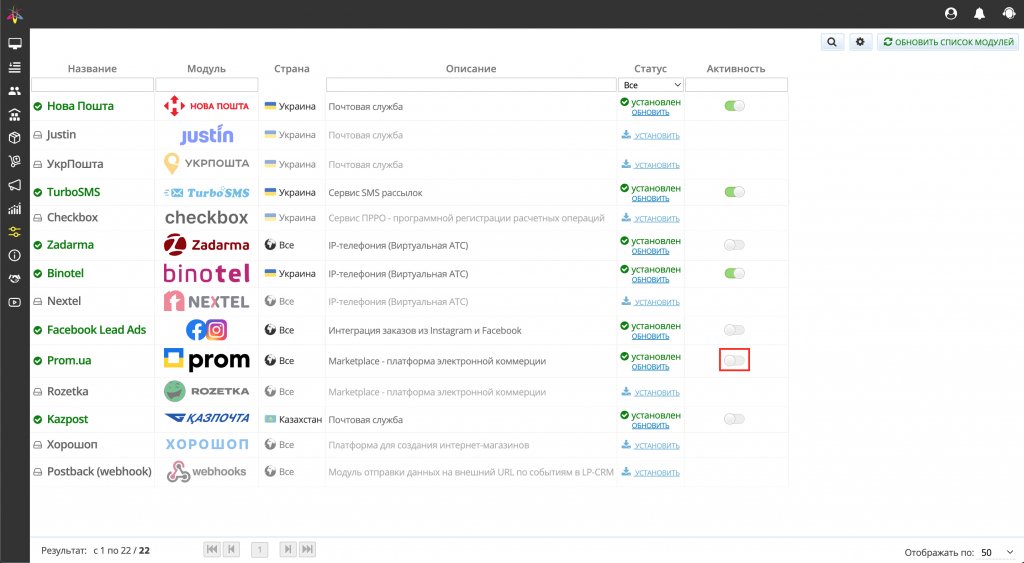The width and height of the screenshot is (1024, 563).
Task: Click the Казахстан country cell
Action: (293, 419)
